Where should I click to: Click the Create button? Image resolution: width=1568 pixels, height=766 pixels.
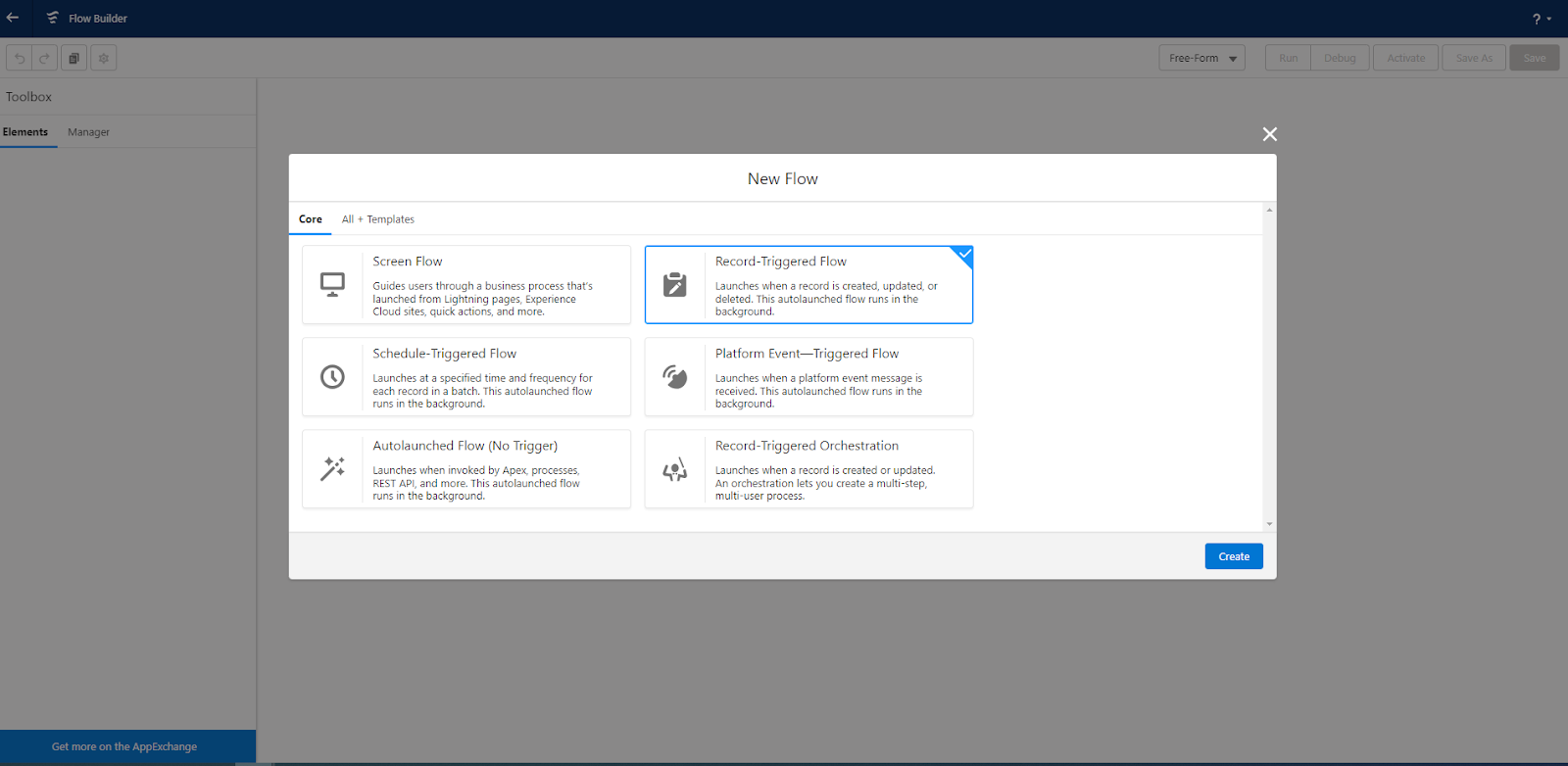[1234, 556]
